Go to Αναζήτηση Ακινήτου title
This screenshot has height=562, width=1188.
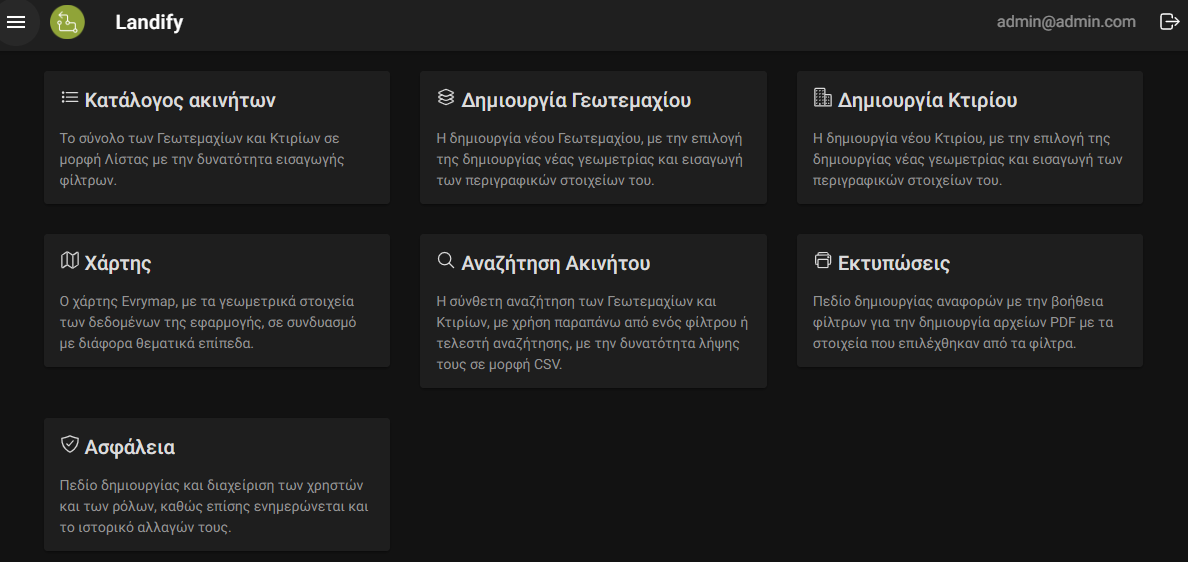(555, 263)
